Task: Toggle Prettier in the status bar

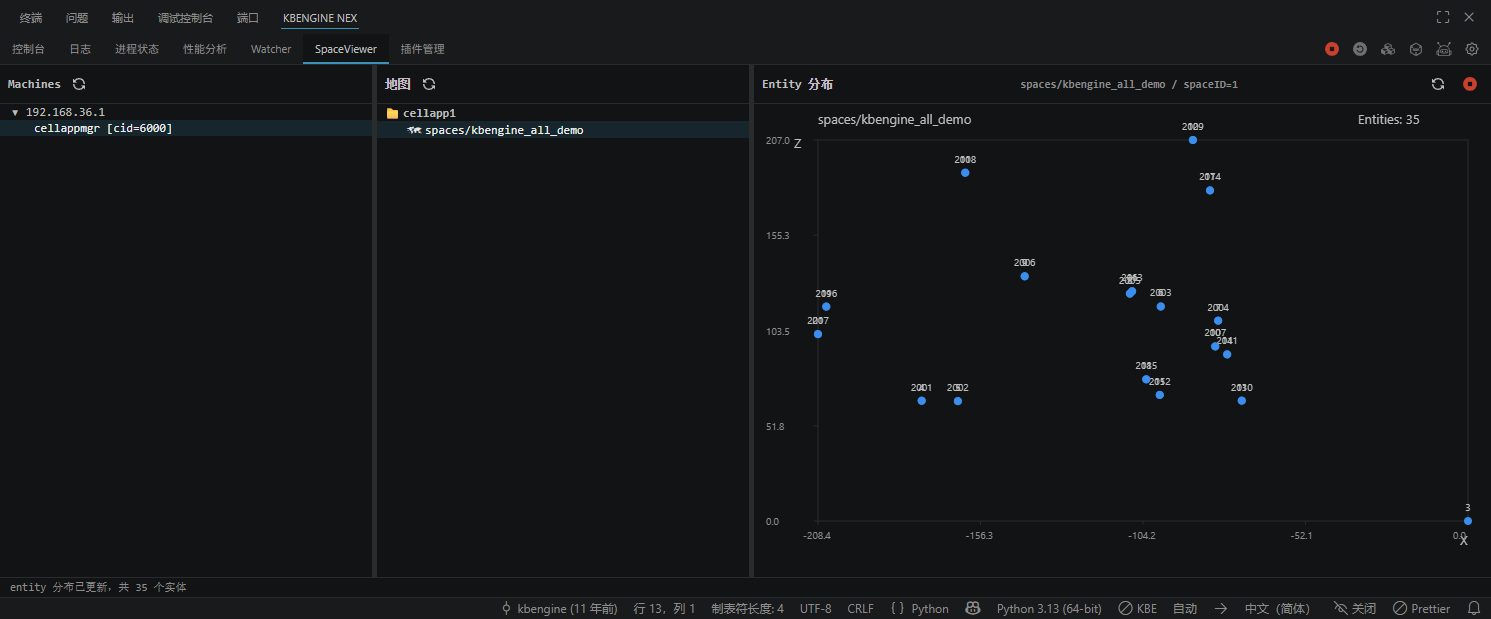Action: pyautogui.click(x=1421, y=608)
